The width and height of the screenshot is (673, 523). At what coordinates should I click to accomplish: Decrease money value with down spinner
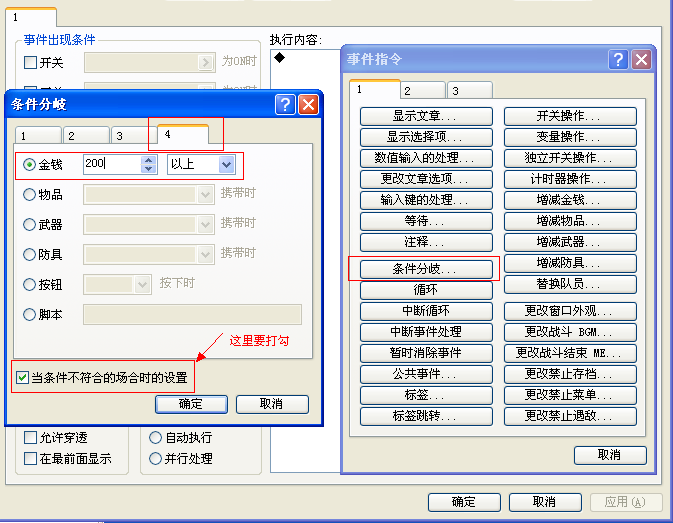(148, 169)
